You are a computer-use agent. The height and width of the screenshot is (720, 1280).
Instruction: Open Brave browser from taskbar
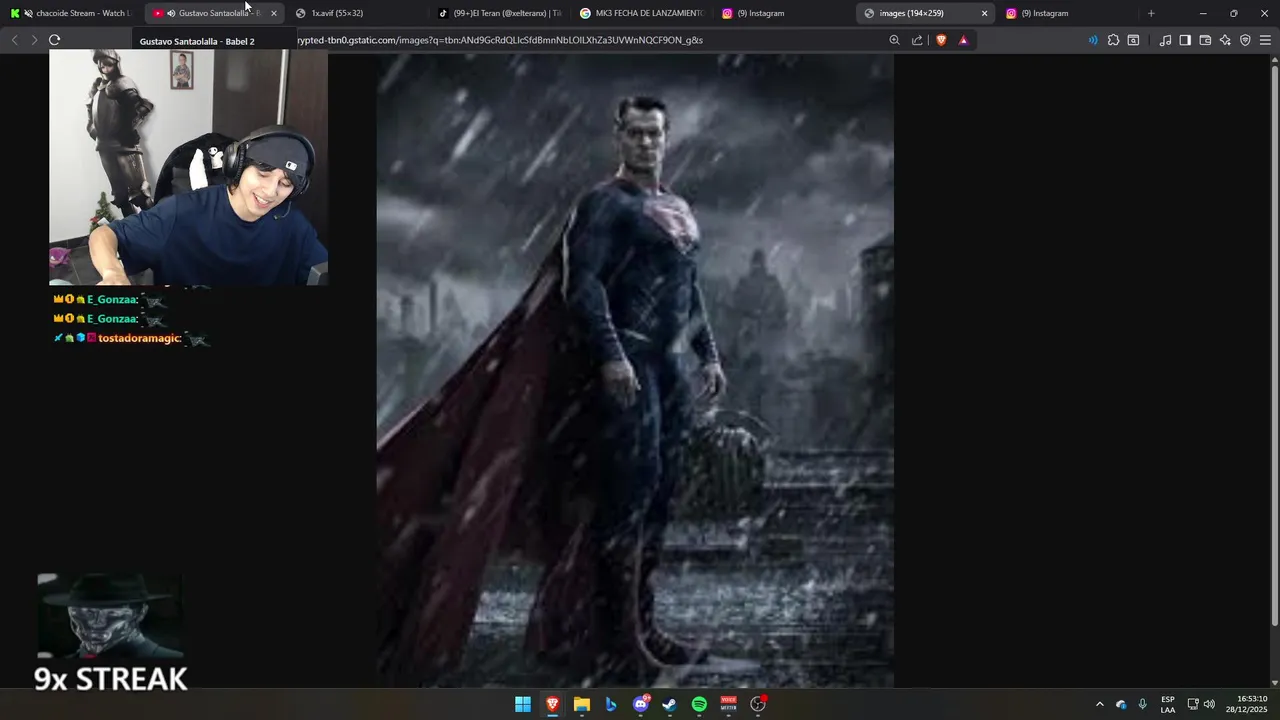tap(552, 704)
